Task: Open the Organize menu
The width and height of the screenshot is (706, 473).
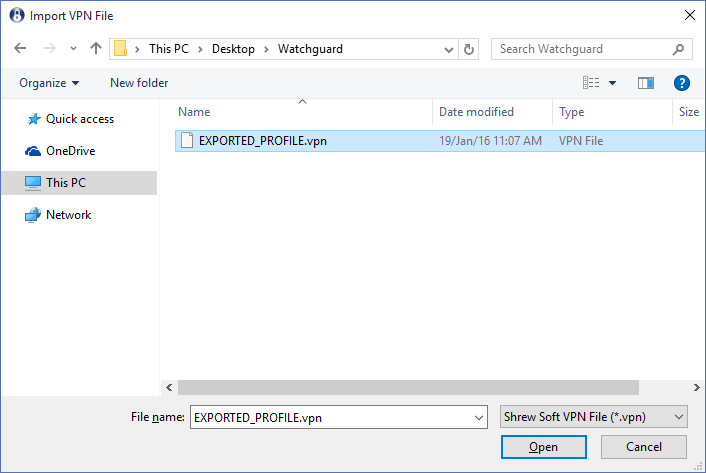Action: (x=49, y=83)
